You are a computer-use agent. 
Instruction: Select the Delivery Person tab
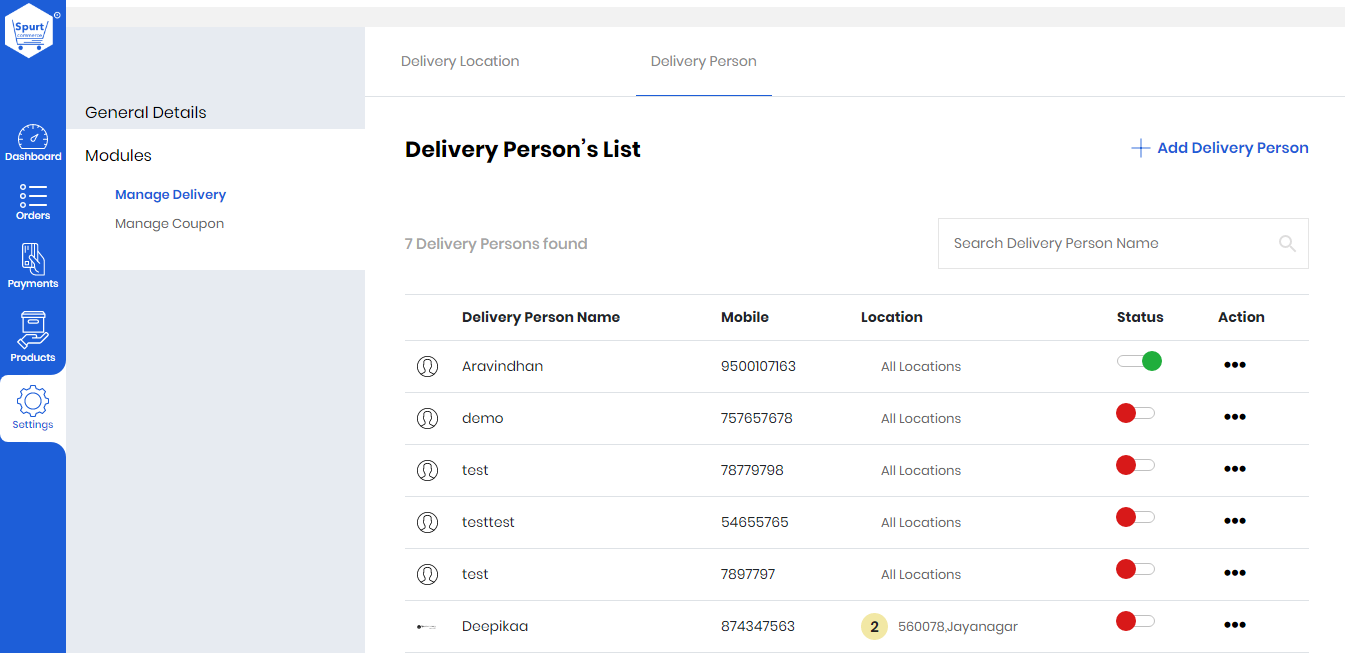(x=703, y=61)
